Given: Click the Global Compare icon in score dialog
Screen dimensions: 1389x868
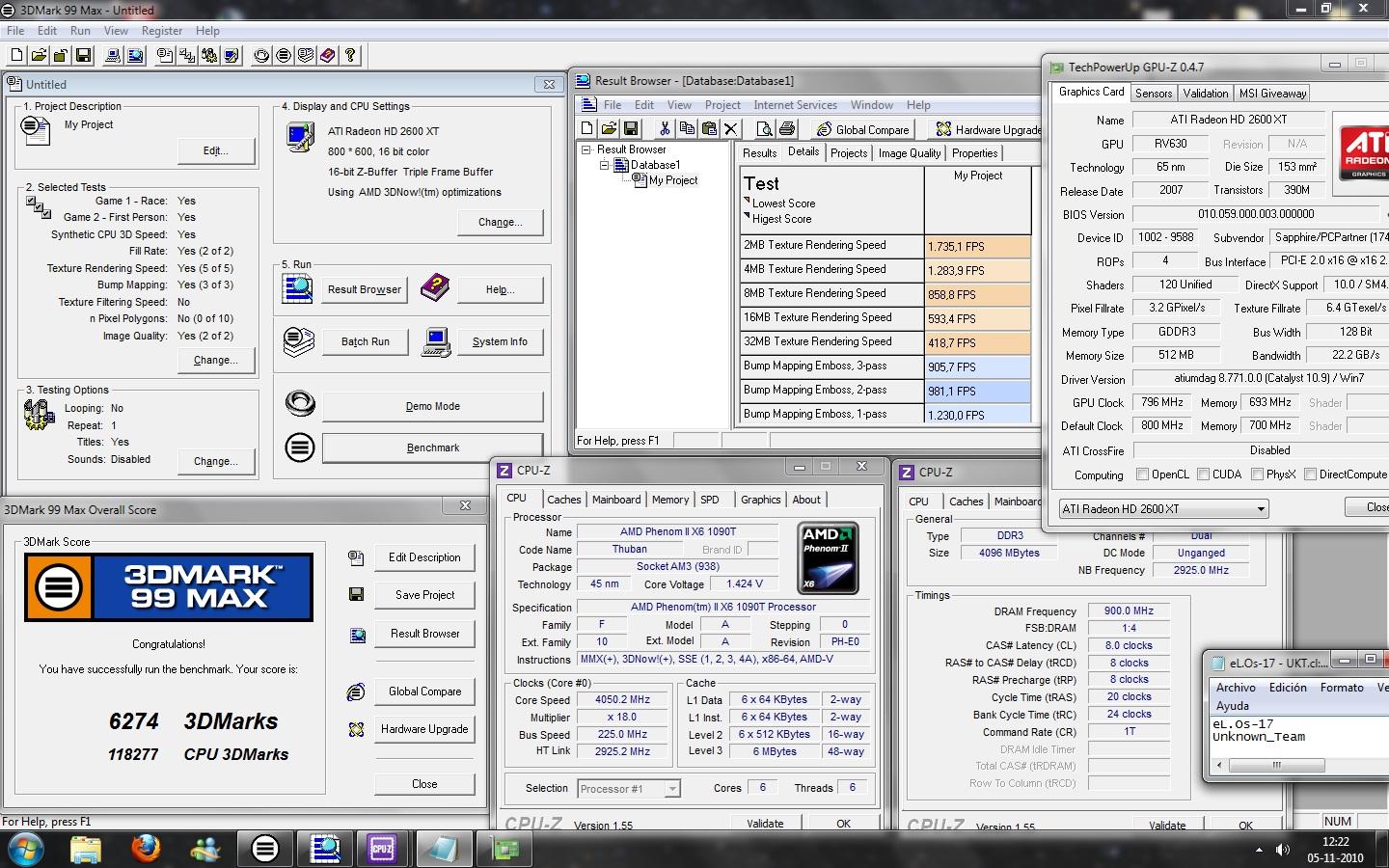Looking at the screenshot, I should (356, 692).
